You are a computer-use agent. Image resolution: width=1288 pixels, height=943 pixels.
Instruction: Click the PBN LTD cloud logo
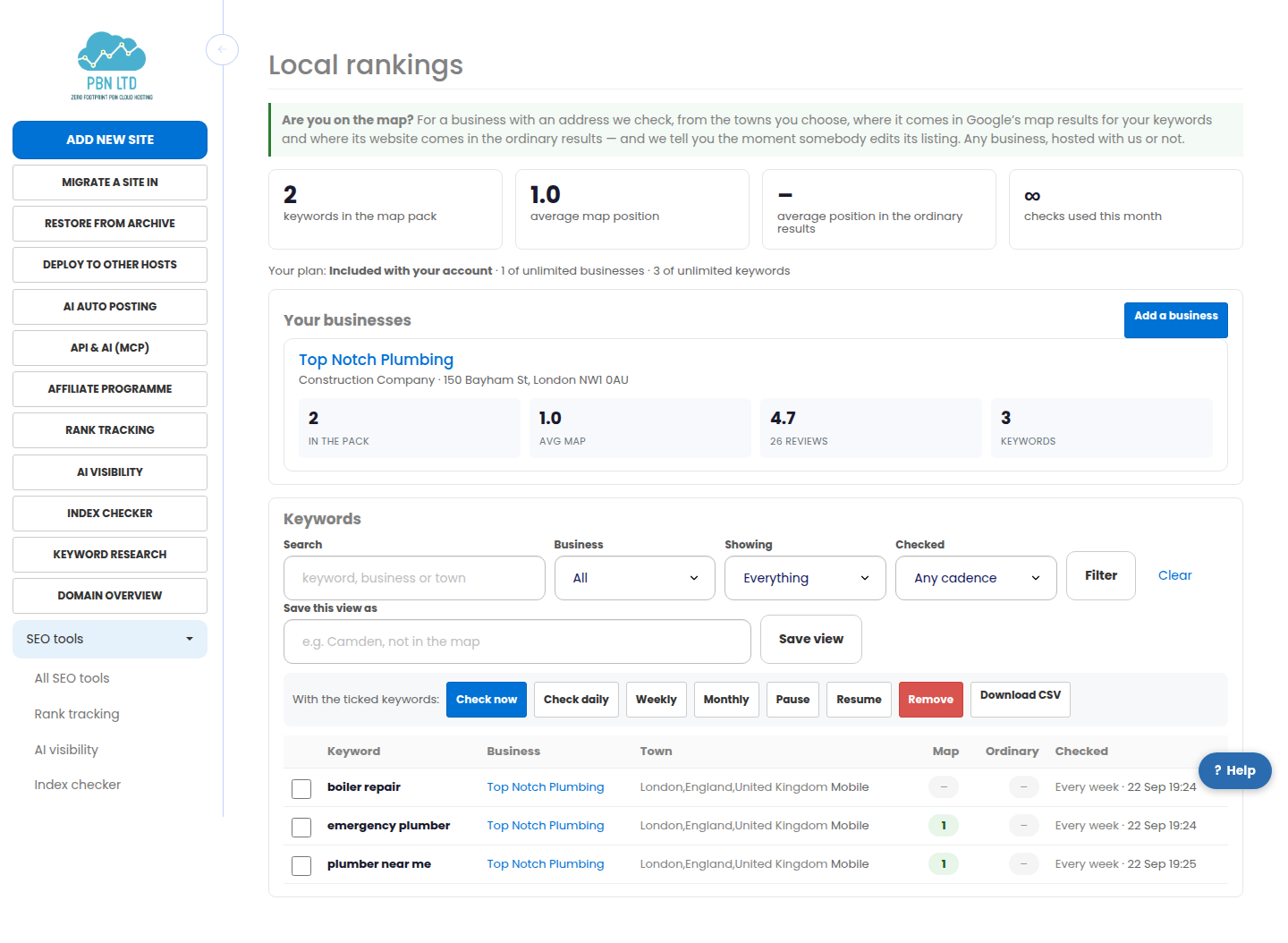111,65
